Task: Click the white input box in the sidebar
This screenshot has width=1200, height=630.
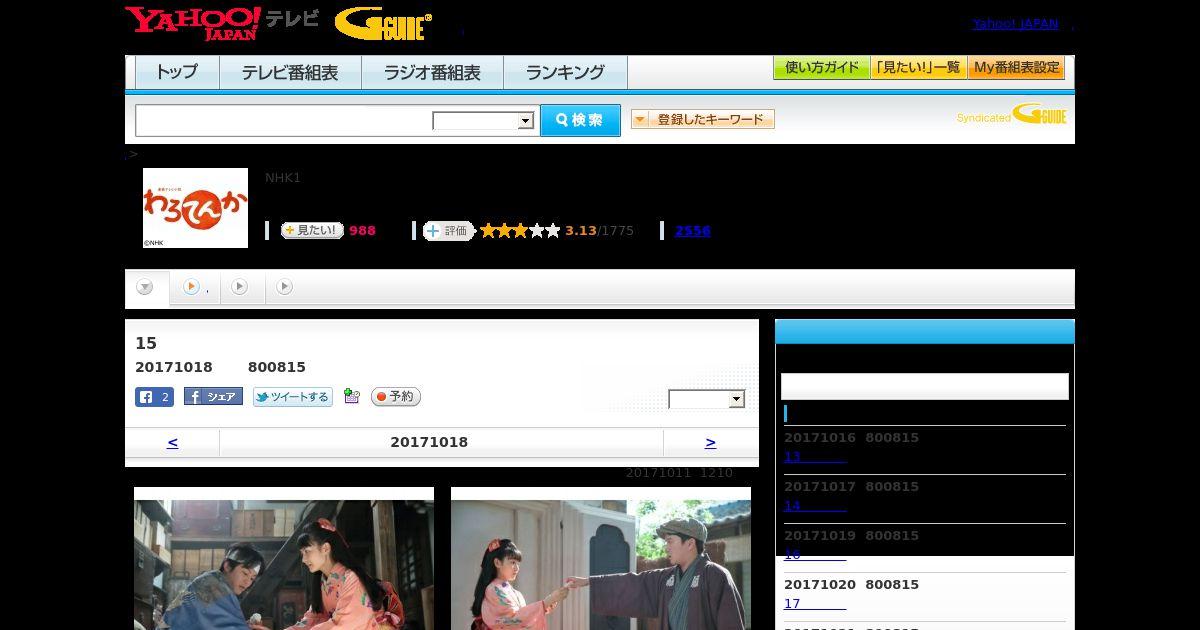Action: click(925, 387)
